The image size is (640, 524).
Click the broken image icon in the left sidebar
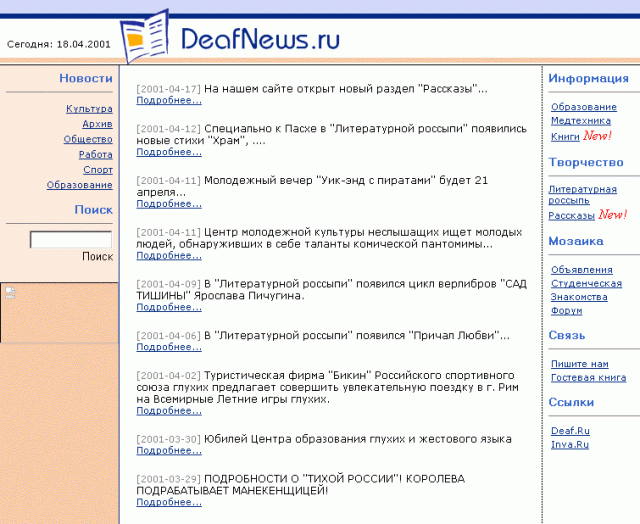pos(10,293)
